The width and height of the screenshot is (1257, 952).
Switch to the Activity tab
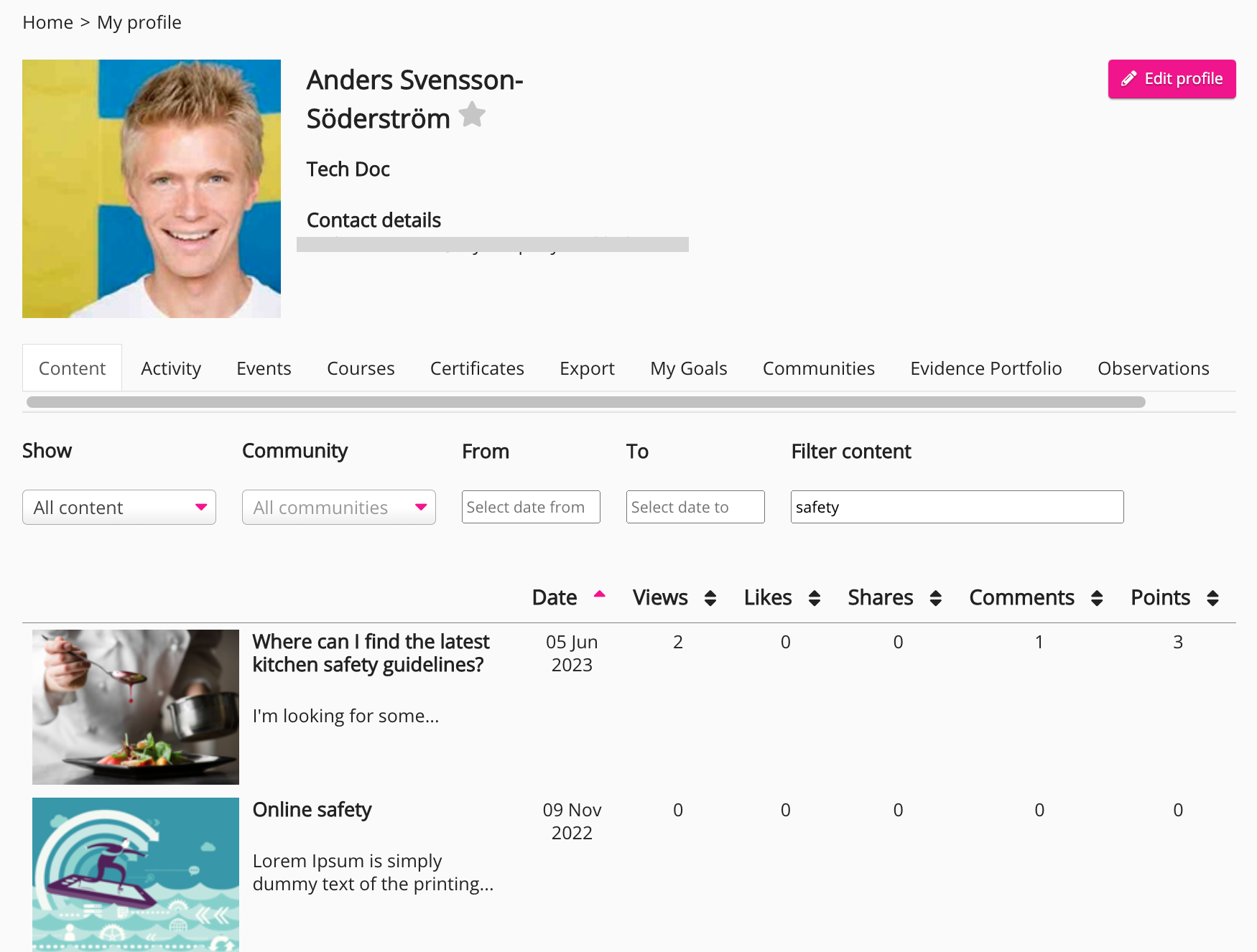point(171,368)
